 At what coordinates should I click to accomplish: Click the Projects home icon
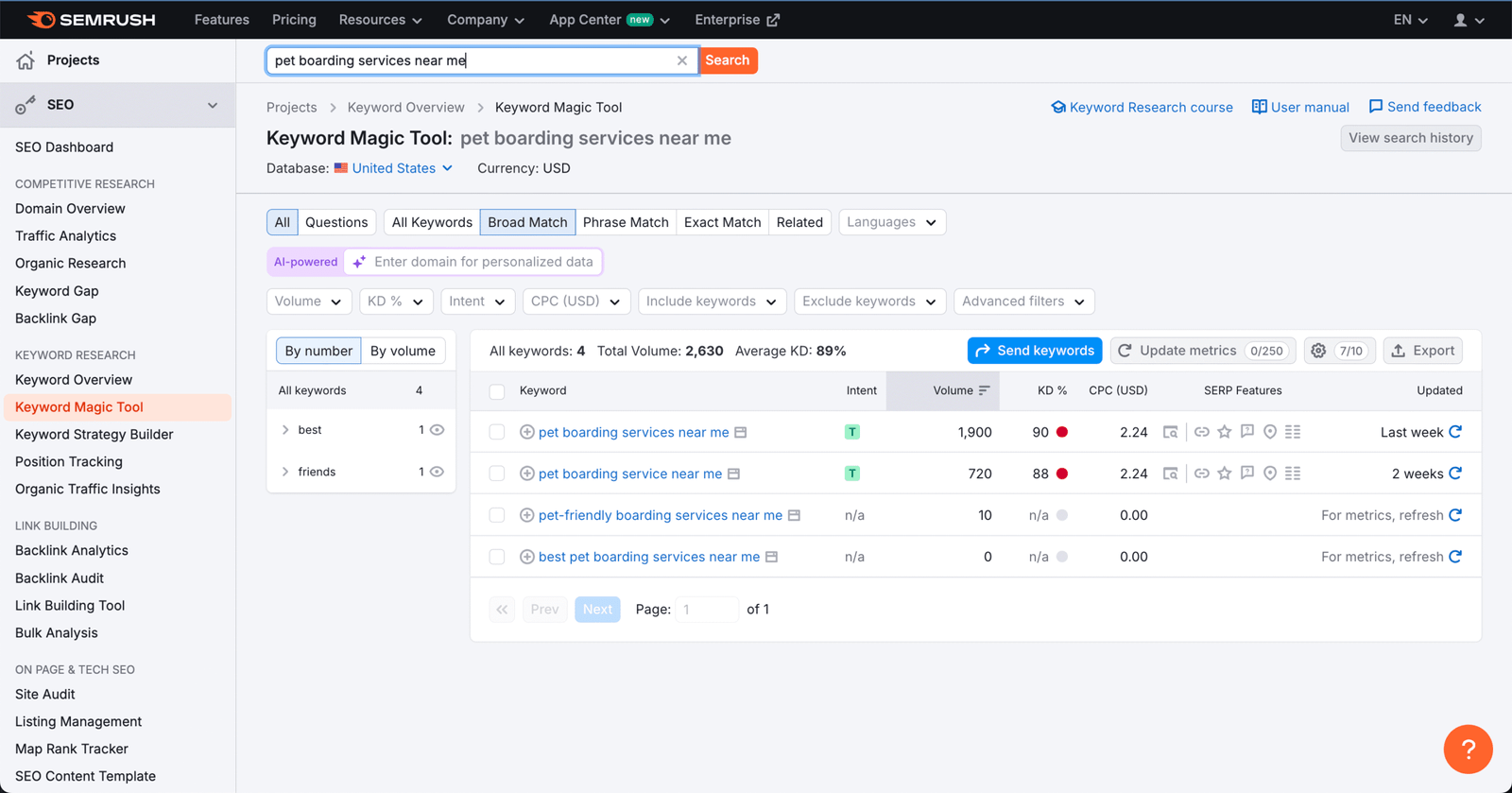pyautogui.click(x=26, y=60)
